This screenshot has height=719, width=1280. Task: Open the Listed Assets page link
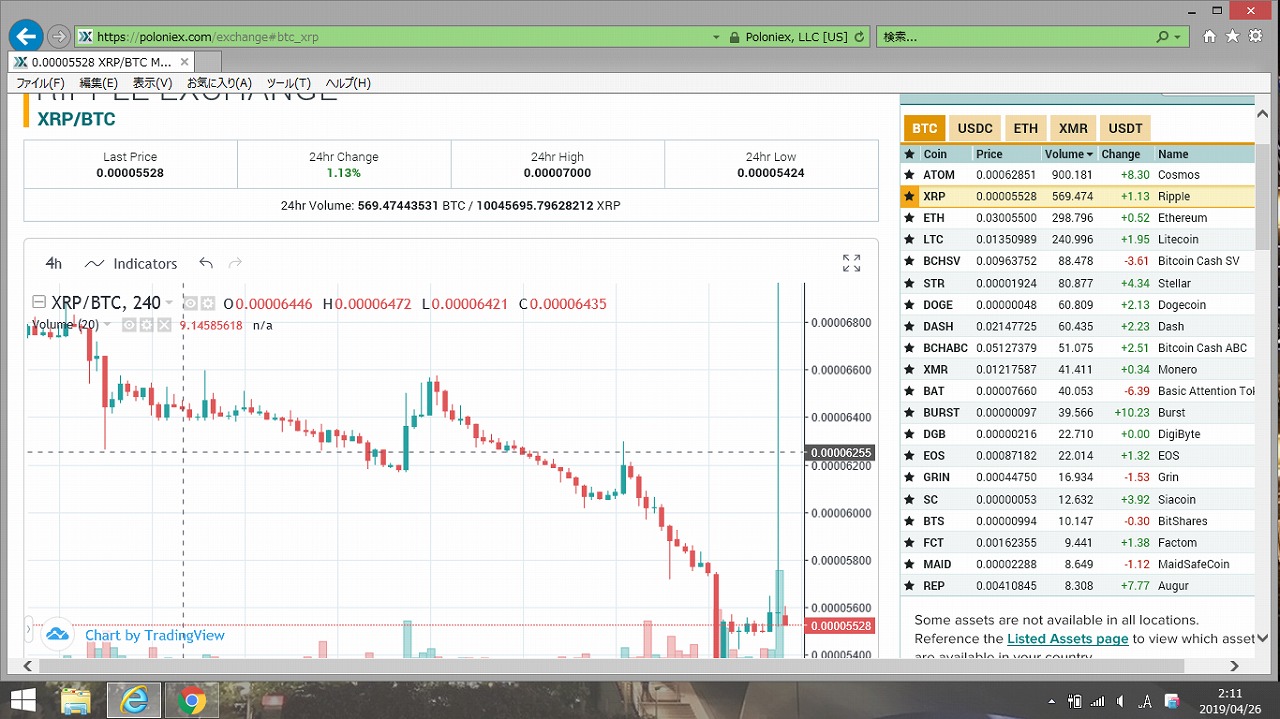(1067, 638)
